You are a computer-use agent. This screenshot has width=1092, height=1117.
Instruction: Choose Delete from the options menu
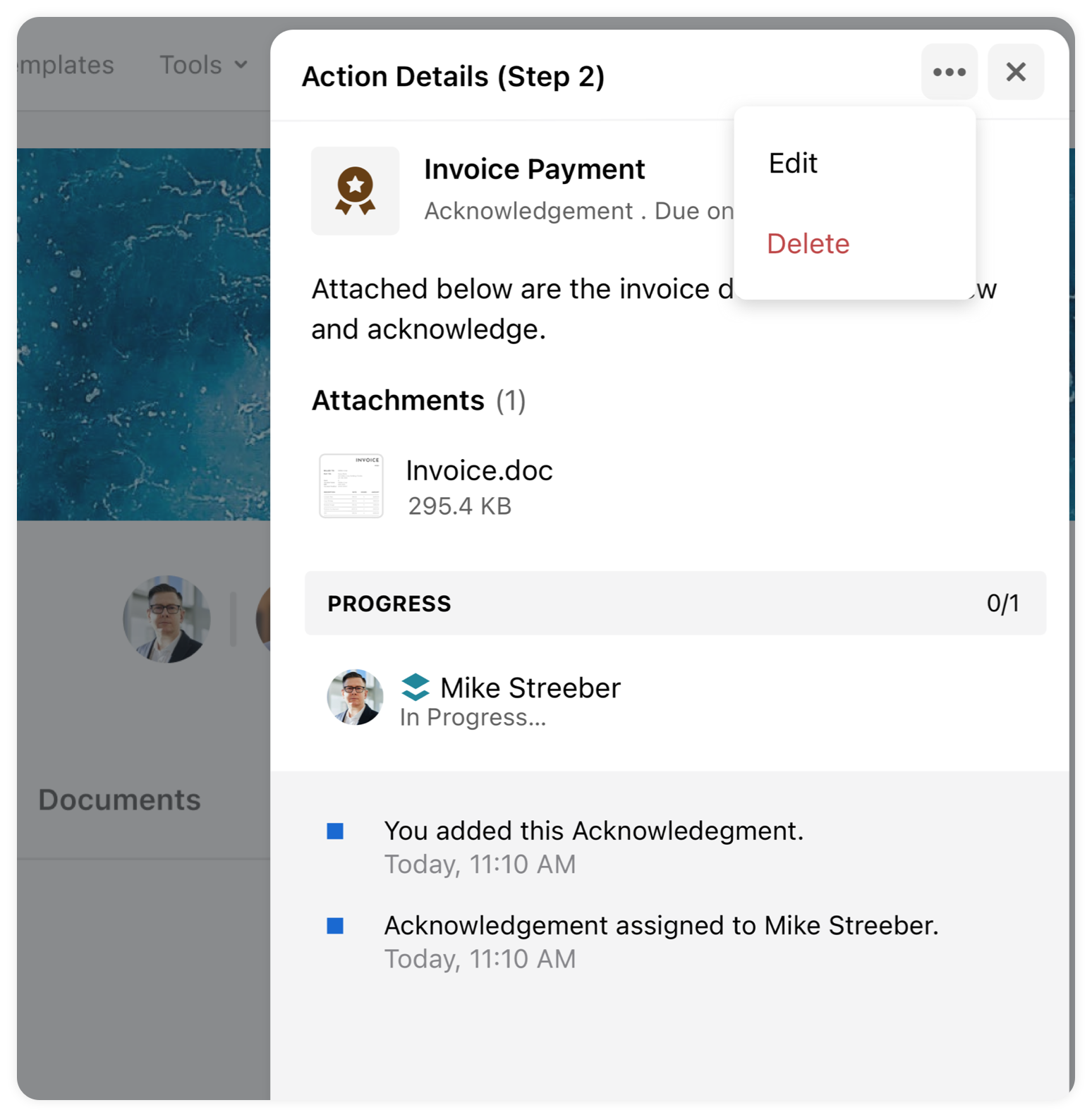[808, 243]
